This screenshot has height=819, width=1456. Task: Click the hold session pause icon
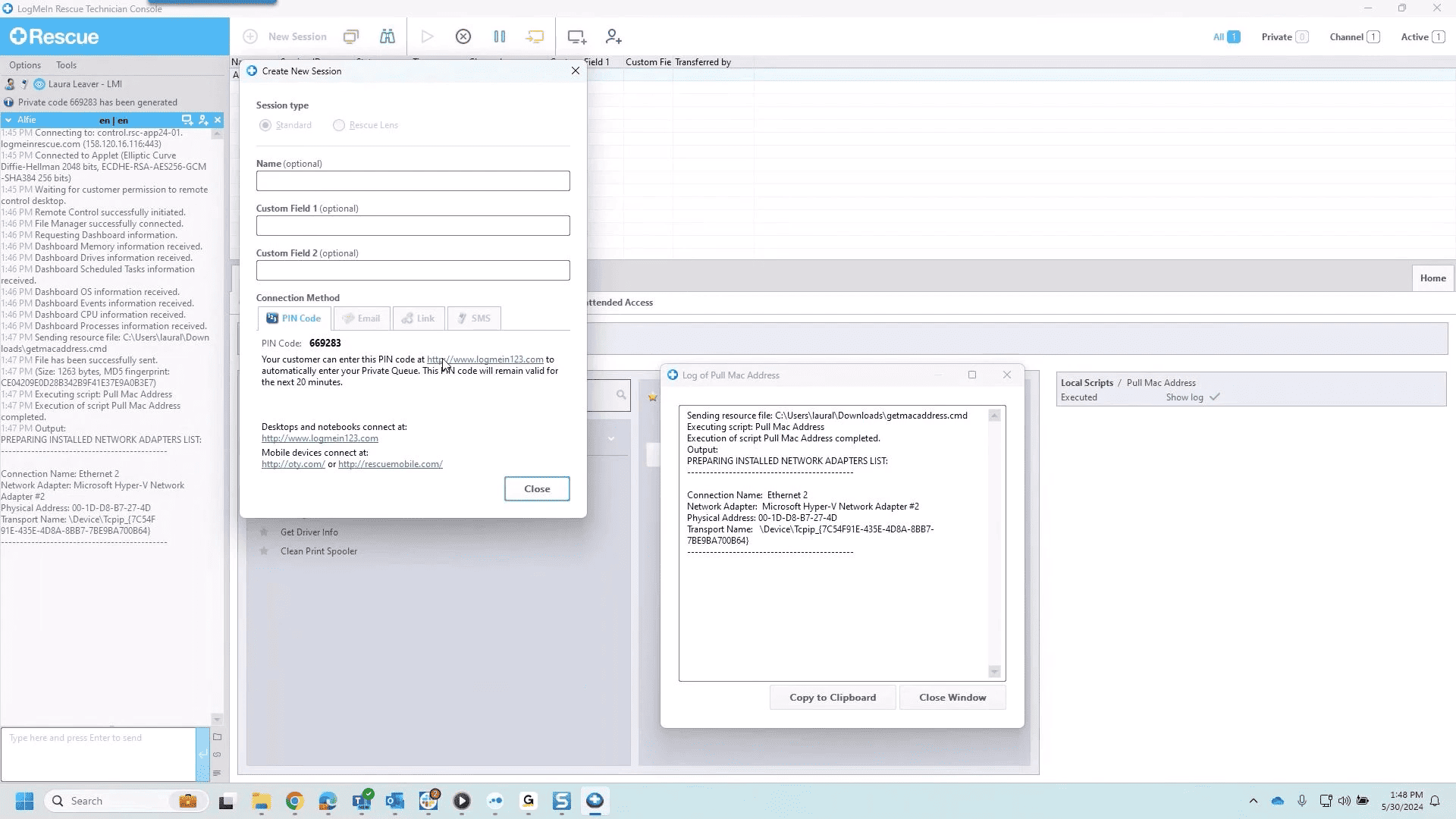pyautogui.click(x=499, y=36)
